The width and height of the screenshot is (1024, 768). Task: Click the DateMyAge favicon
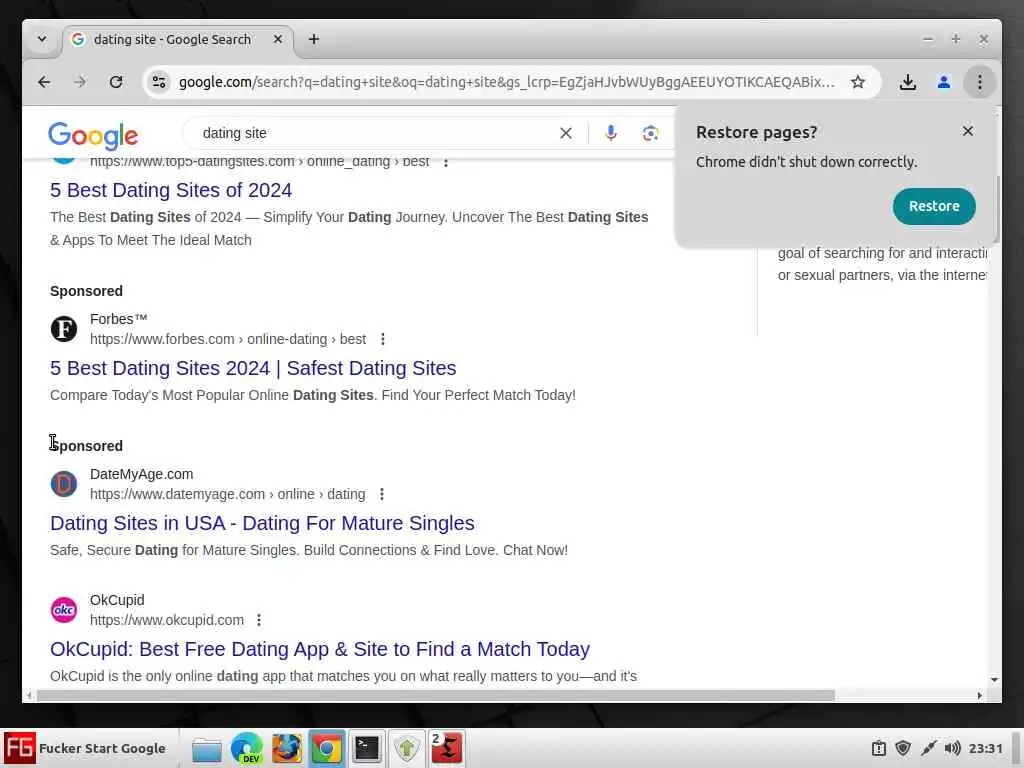click(x=64, y=484)
